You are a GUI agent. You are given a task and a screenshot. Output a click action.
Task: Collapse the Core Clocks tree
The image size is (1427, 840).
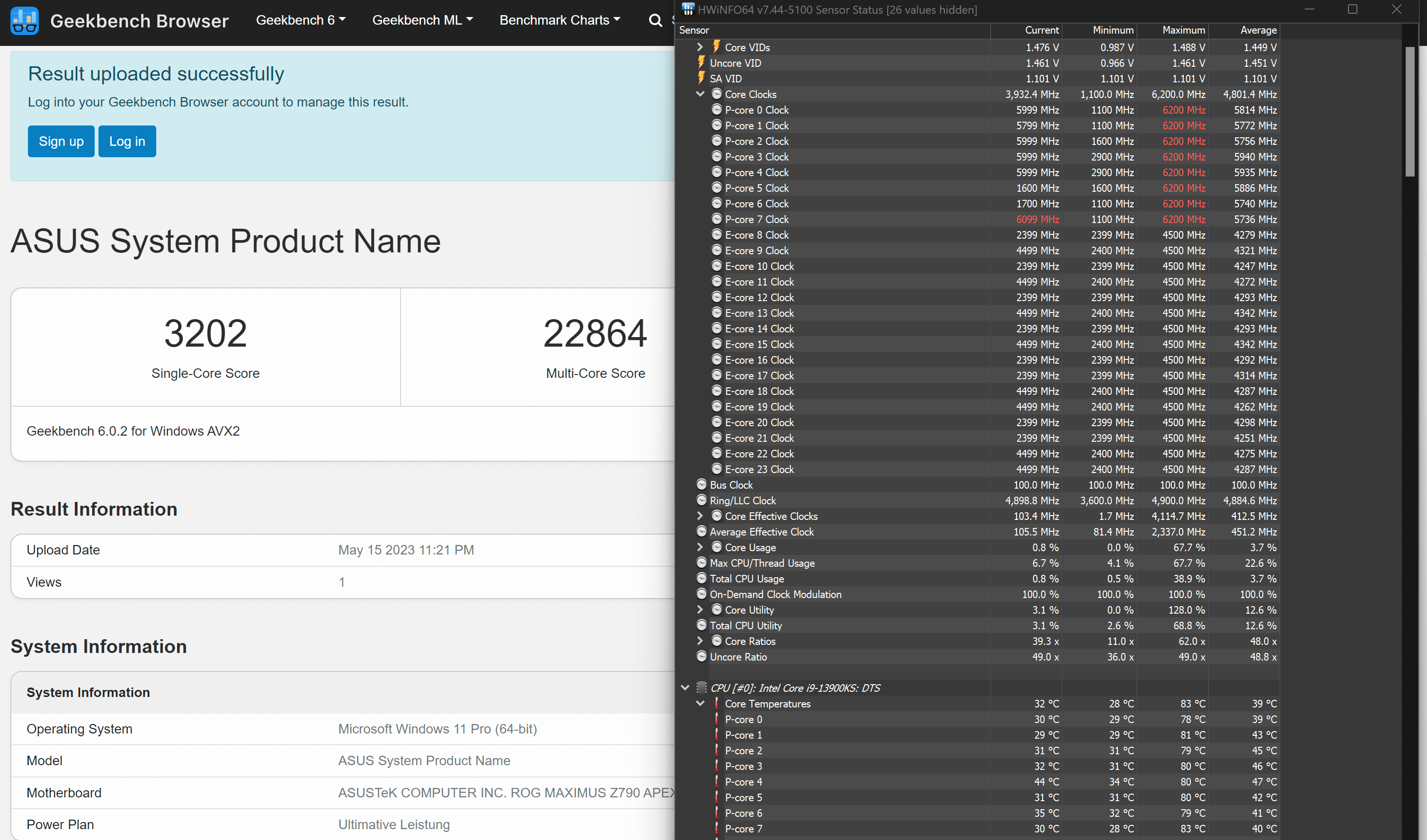[x=700, y=94]
